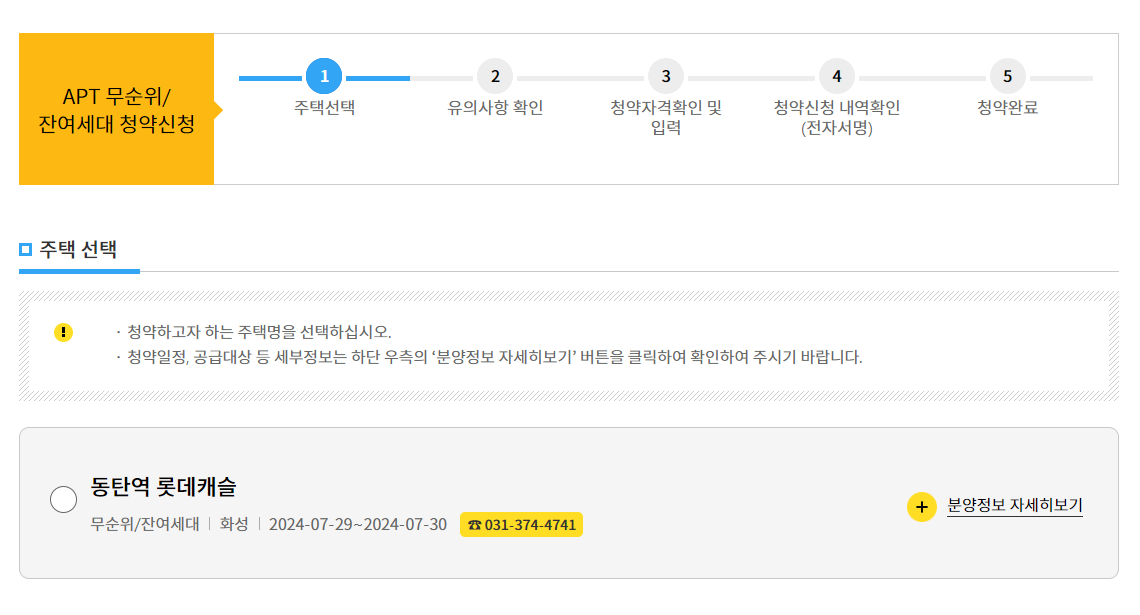Click the yellow plus icon beside 분양정보 자세히보기
The image size is (1140, 615).
coord(922,507)
